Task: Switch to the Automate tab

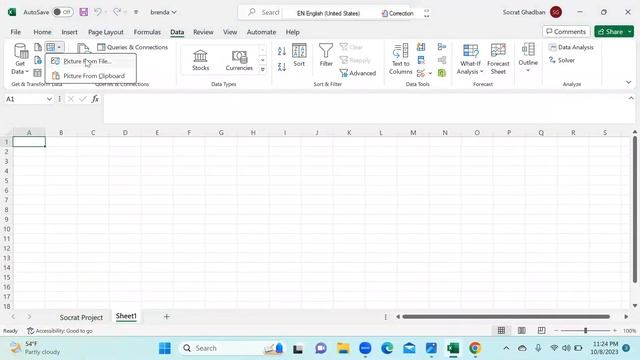Action: [x=261, y=32]
